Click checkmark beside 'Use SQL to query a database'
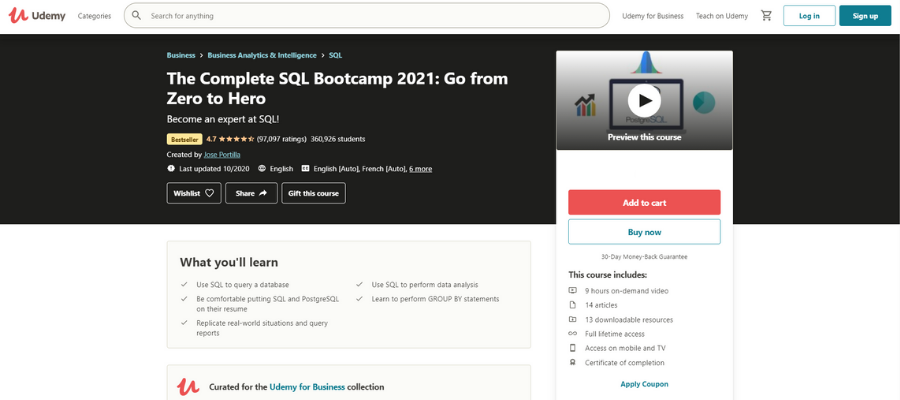This screenshot has width=900, height=400. point(184,284)
